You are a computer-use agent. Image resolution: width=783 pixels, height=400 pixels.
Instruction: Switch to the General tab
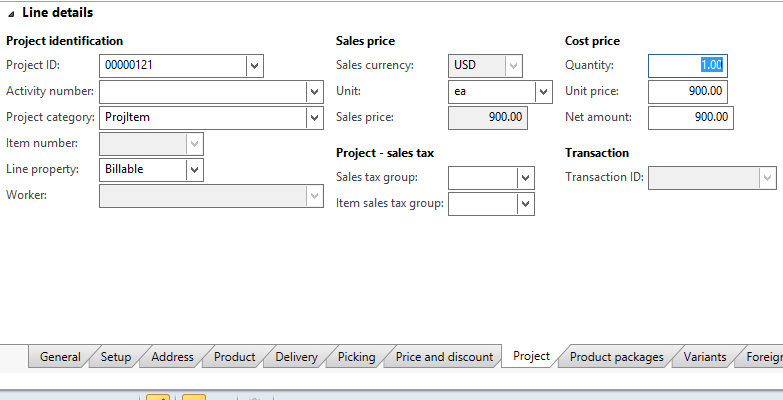pyautogui.click(x=60, y=357)
